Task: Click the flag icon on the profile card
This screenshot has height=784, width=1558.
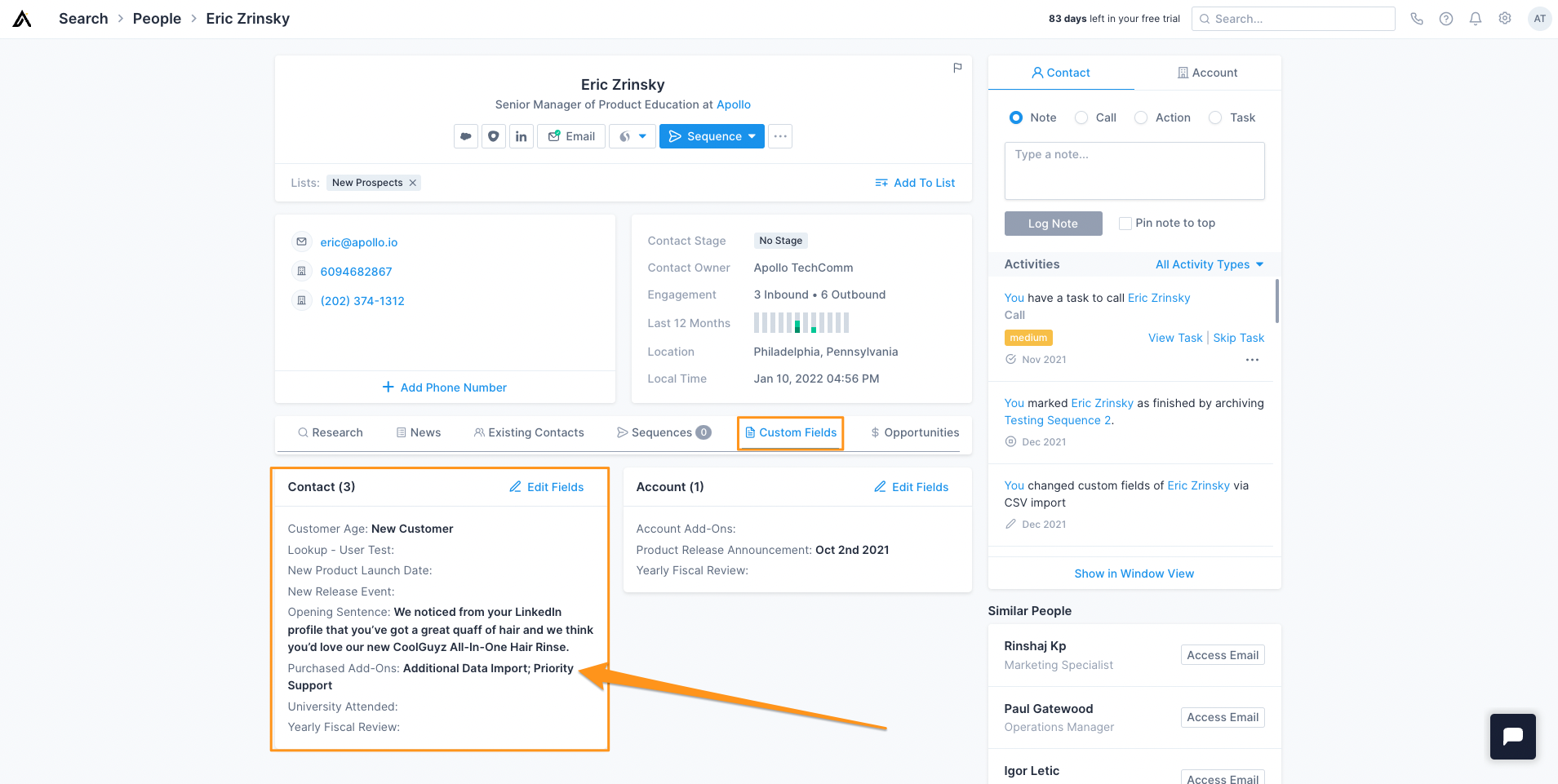Action: tap(957, 68)
